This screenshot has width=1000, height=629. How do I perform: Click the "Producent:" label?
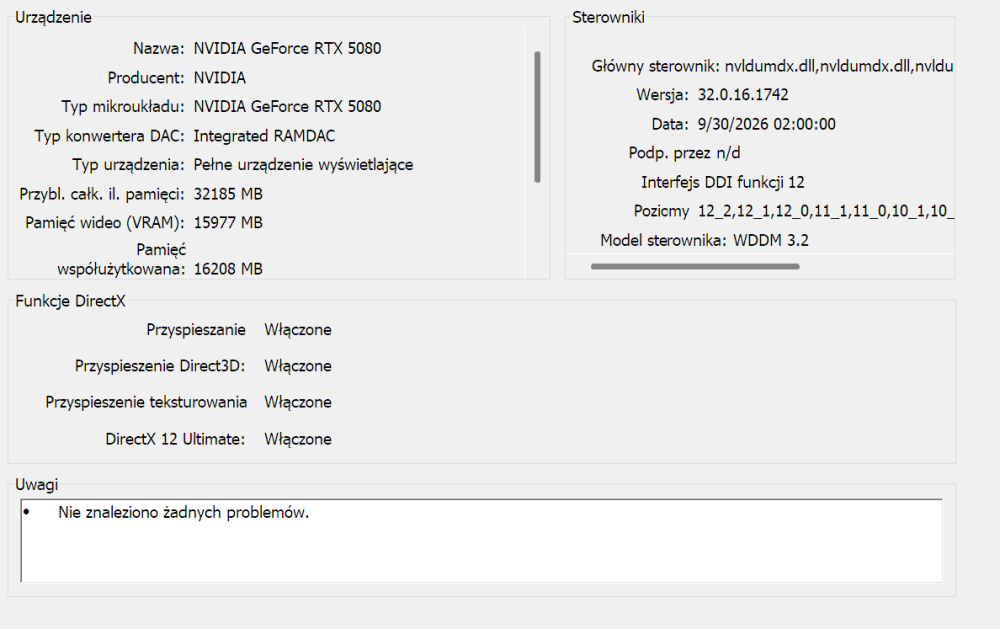pos(146,78)
